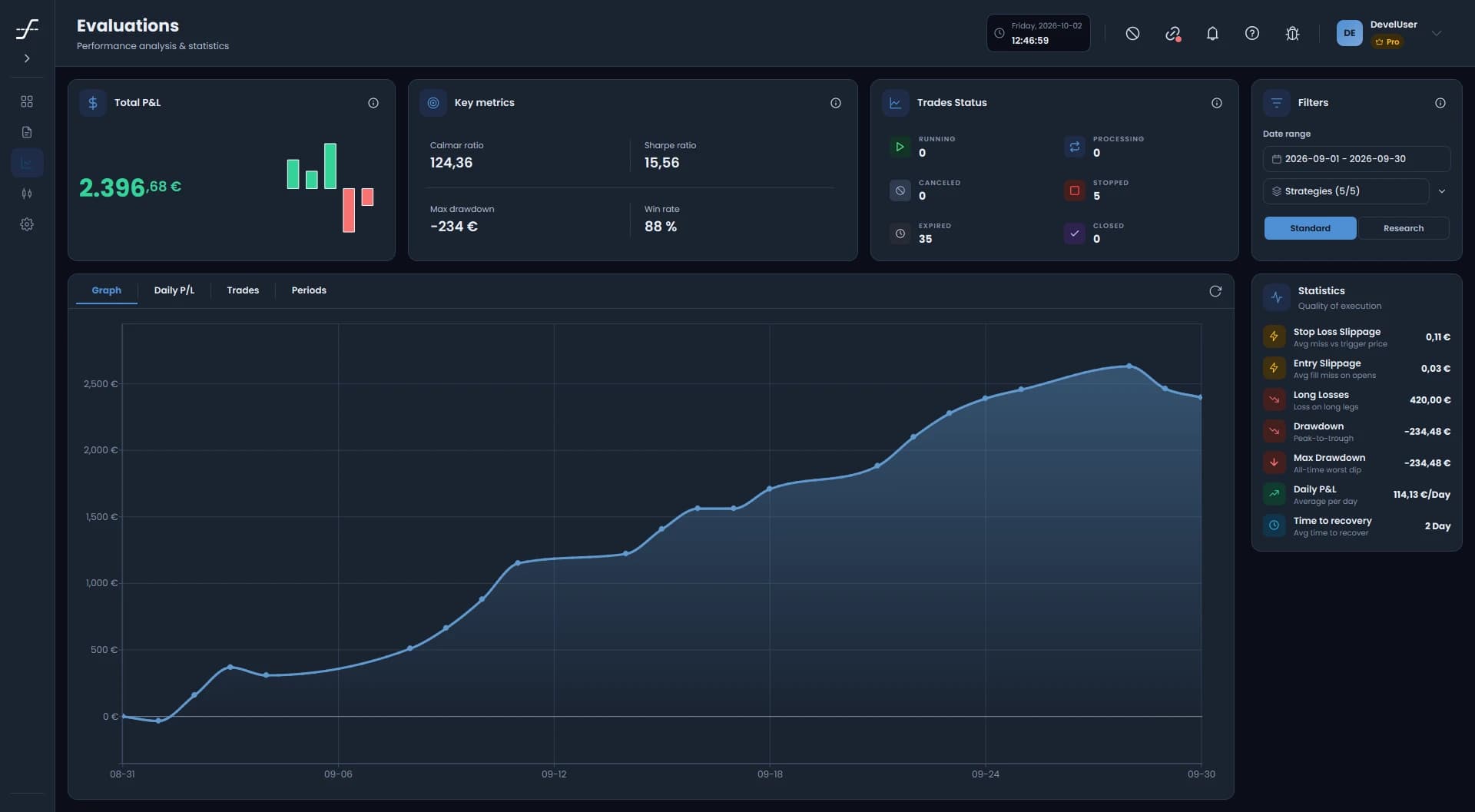This screenshot has height=812, width=1475.
Task: Open the date range field
Action: (x=1357, y=159)
